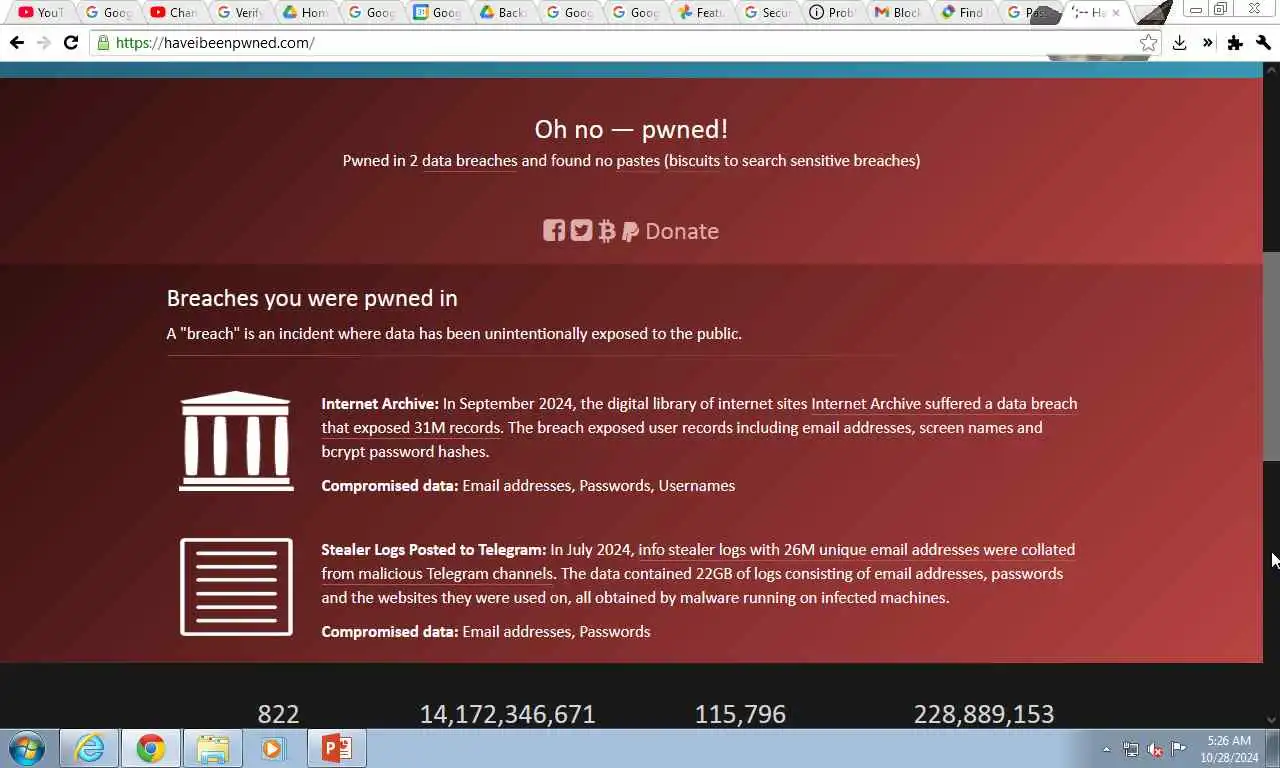
Task: Click the Chrome taskbar icon
Action: coord(151,748)
